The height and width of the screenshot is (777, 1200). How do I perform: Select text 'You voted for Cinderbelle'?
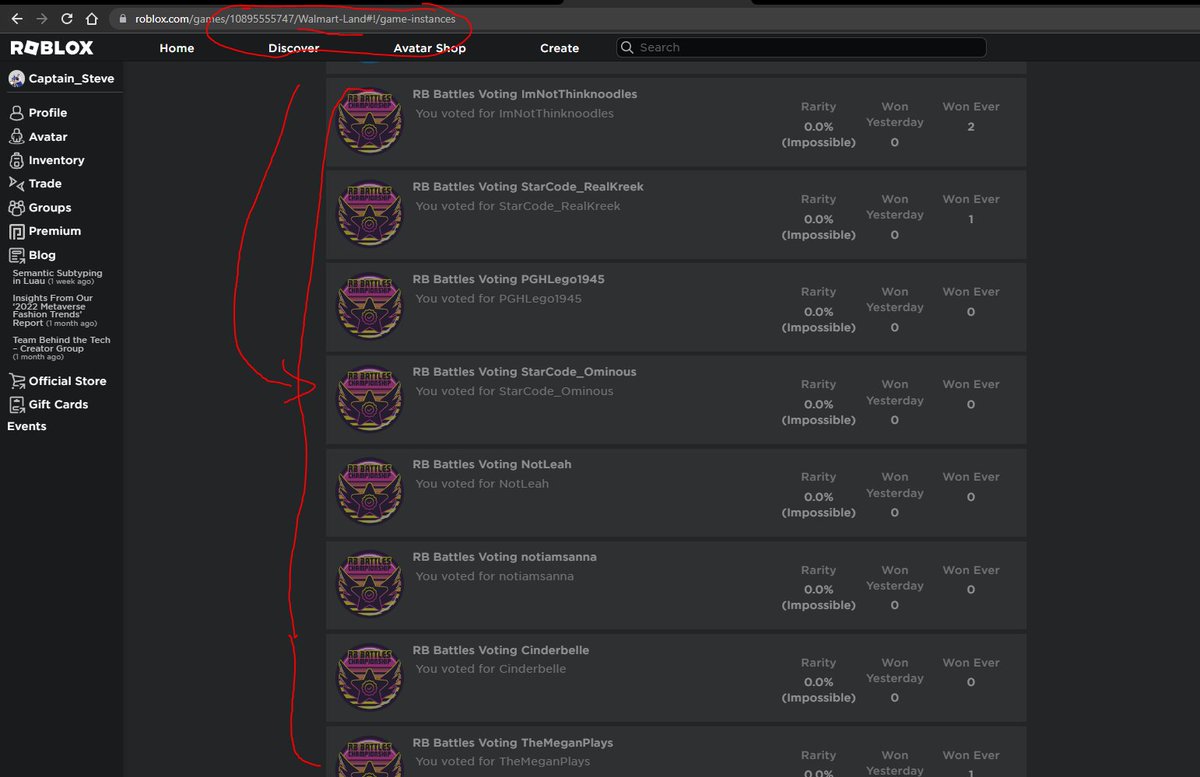coord(491,669)
